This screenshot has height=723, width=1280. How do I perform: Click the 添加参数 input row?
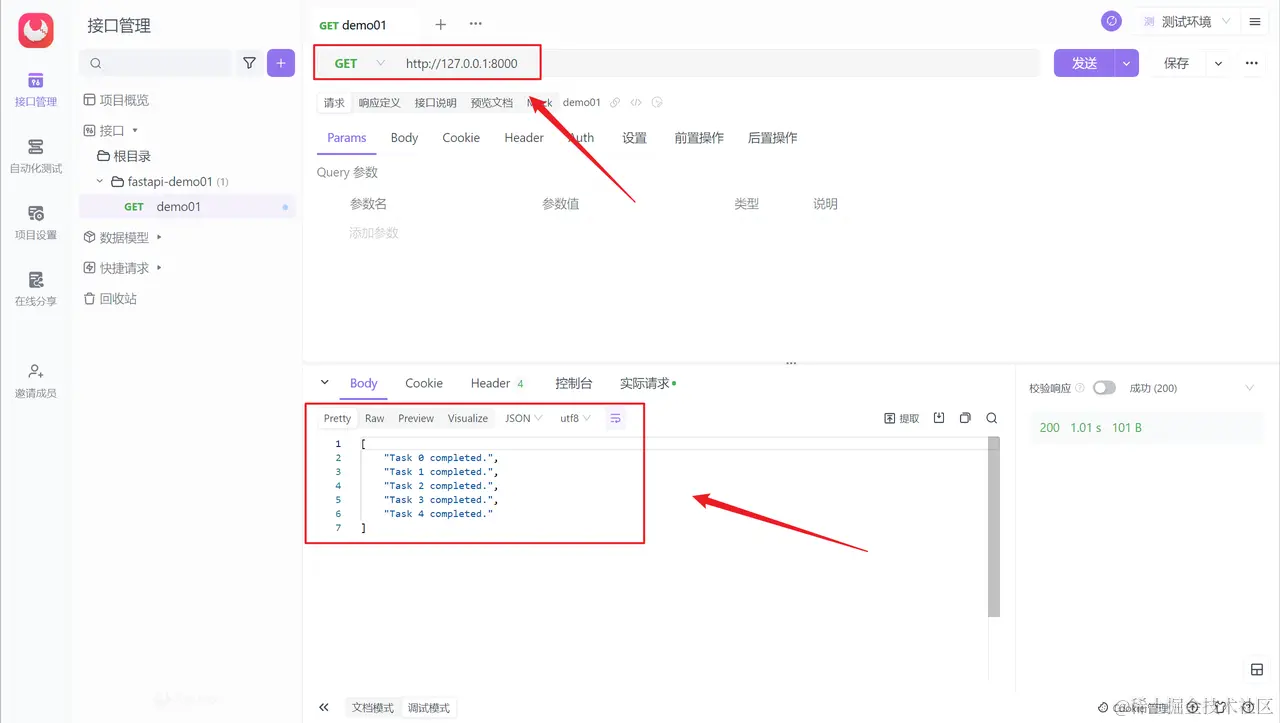(x=374, y=232)
